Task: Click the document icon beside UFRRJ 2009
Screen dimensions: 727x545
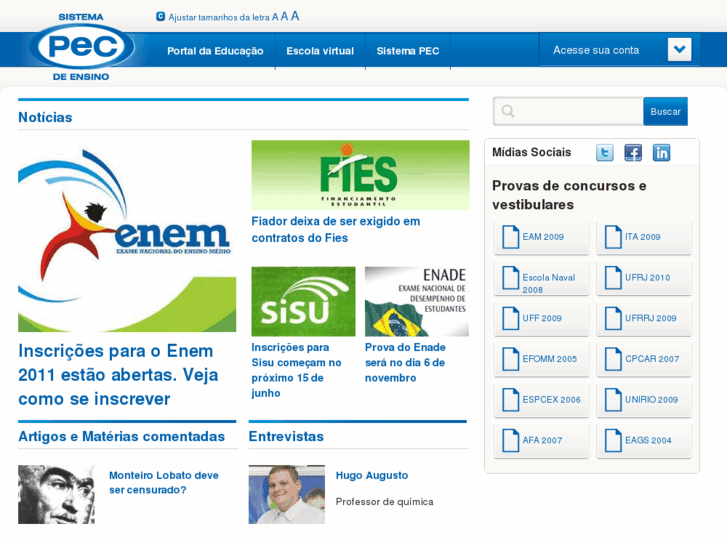Action: coord(613,319)
